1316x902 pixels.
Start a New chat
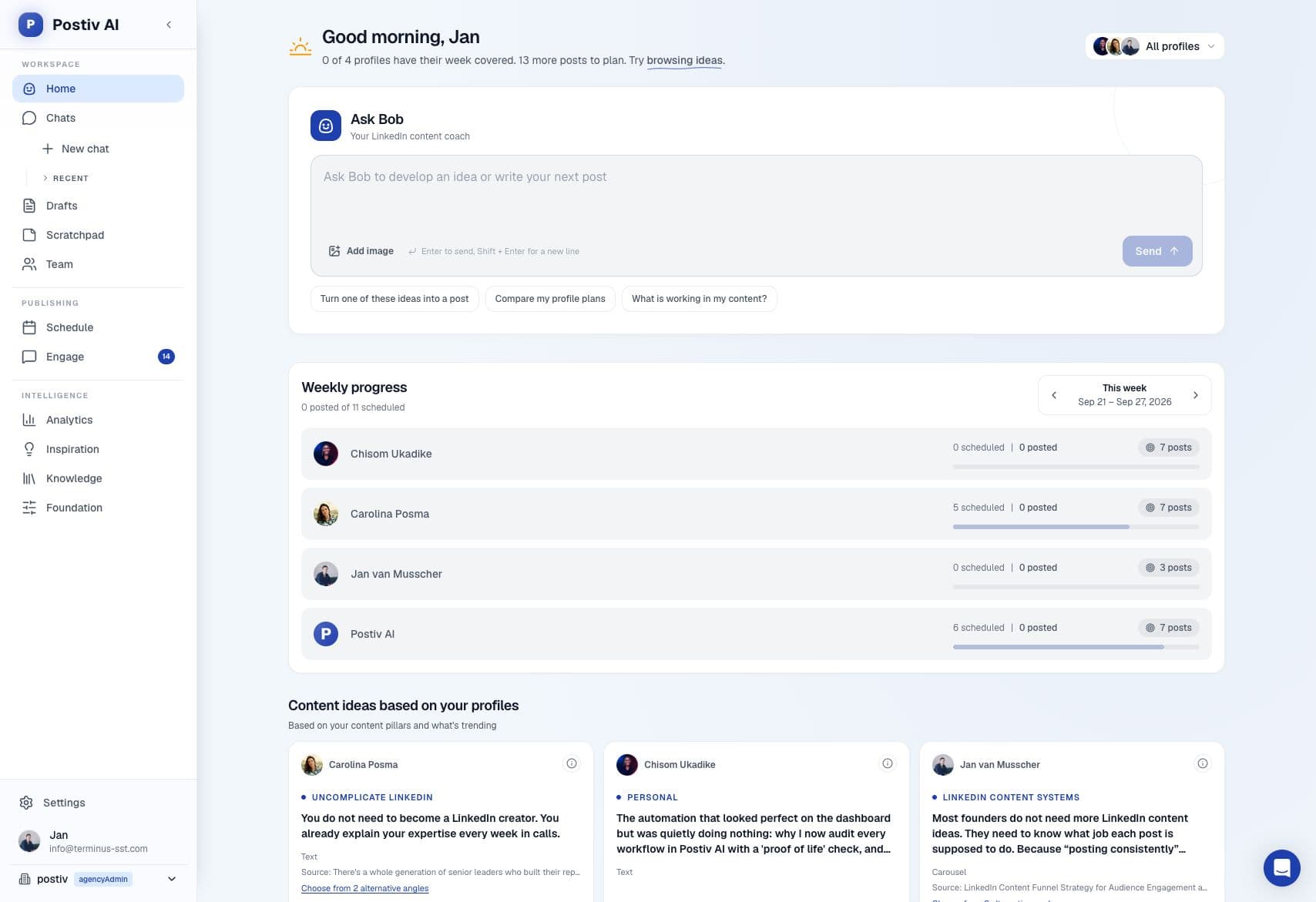click(x=76, y=149)
